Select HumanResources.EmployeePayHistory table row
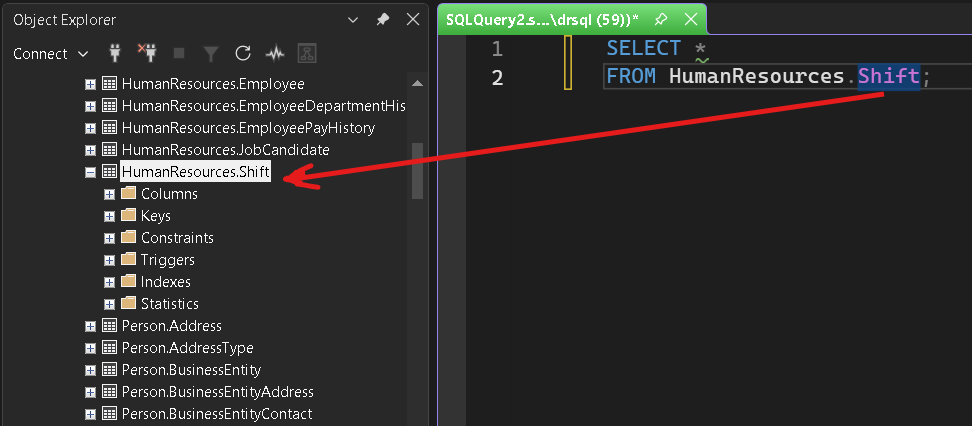The image size is (972, 426). coord(248,128)
